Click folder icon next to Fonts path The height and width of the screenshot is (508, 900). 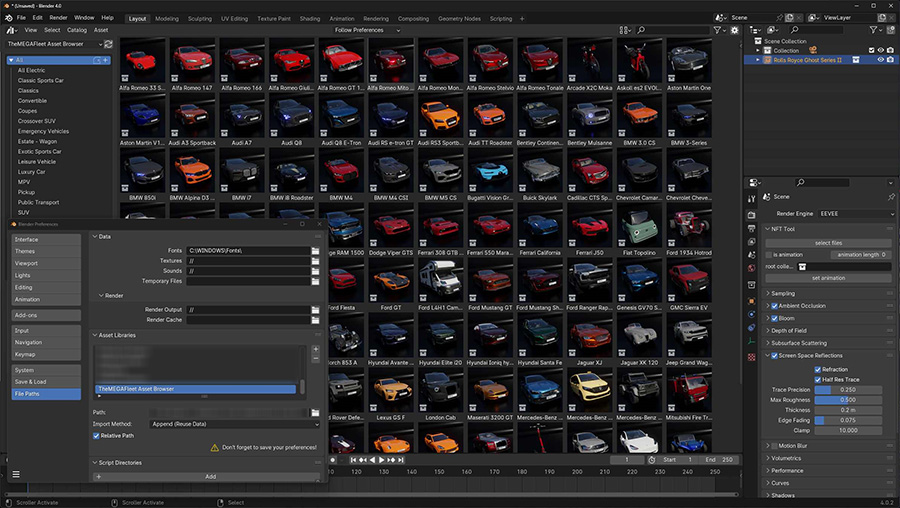pyautogui.click(x=315, y=251)
